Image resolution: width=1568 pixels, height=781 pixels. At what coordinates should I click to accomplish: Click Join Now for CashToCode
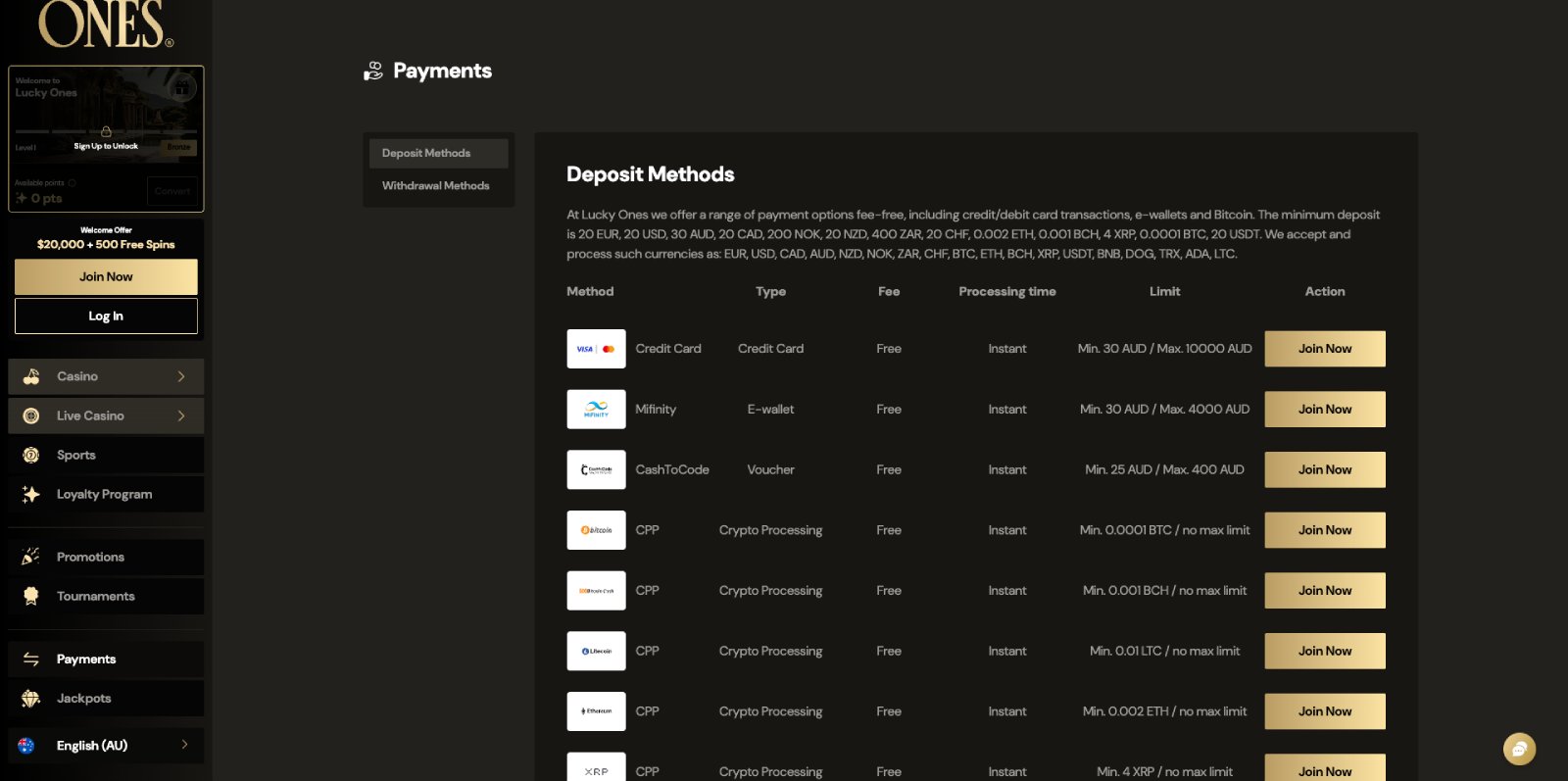point(1325,469)
